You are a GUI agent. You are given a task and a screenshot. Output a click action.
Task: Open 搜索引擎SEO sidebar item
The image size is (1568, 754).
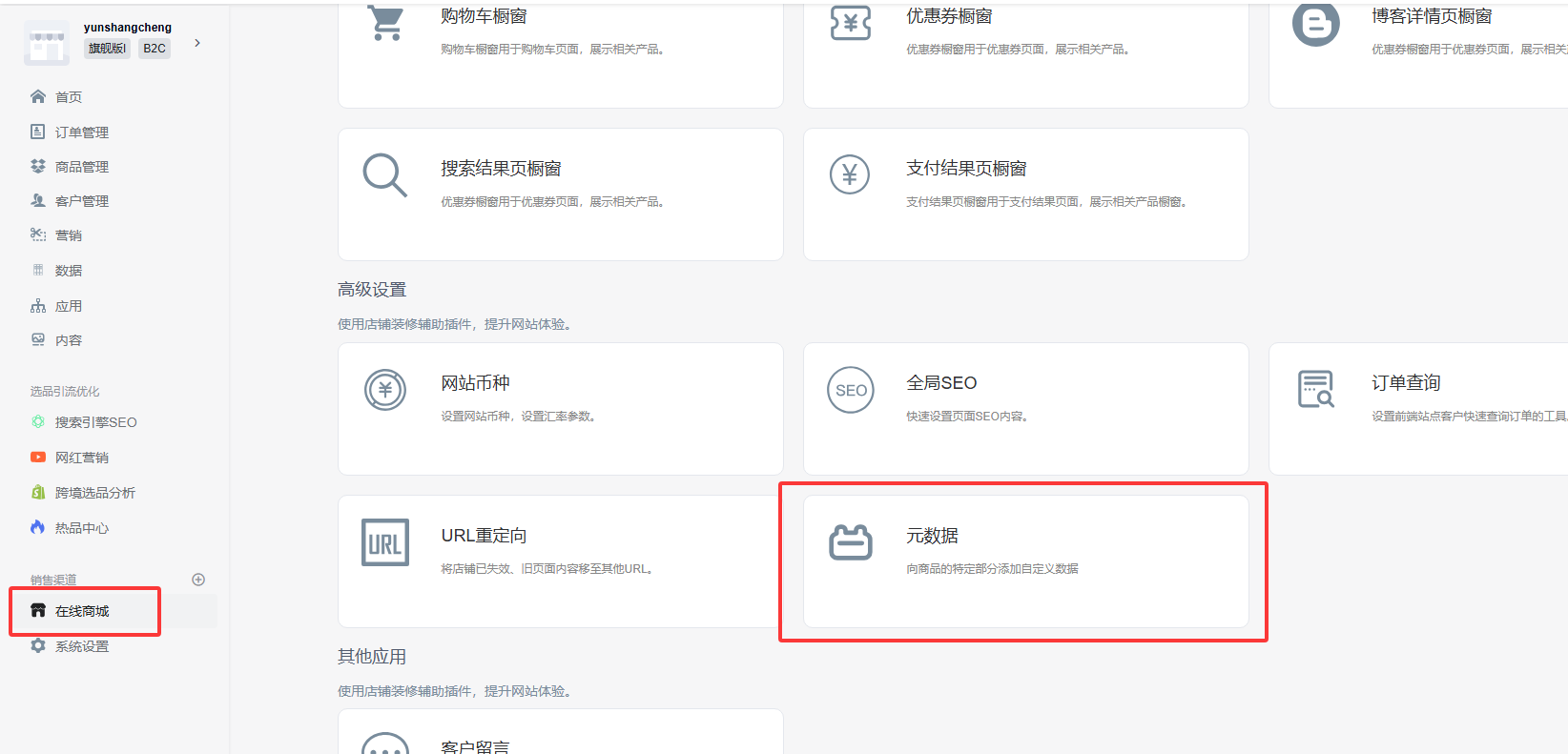(x=95, y=422)
